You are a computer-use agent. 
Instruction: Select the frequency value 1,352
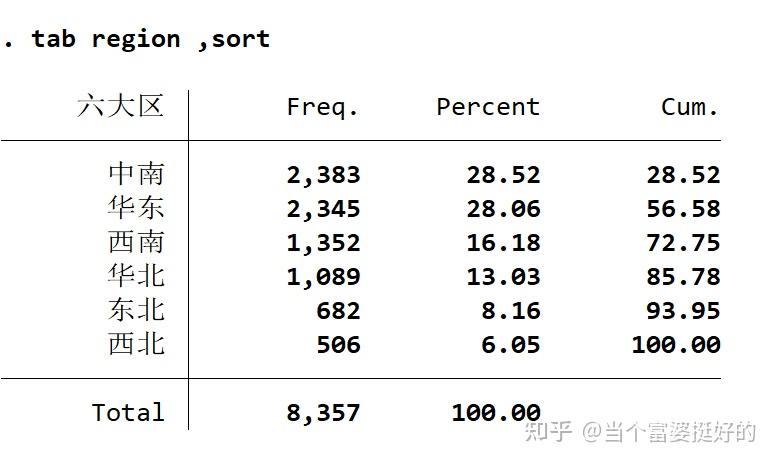(x=323, y=243)
